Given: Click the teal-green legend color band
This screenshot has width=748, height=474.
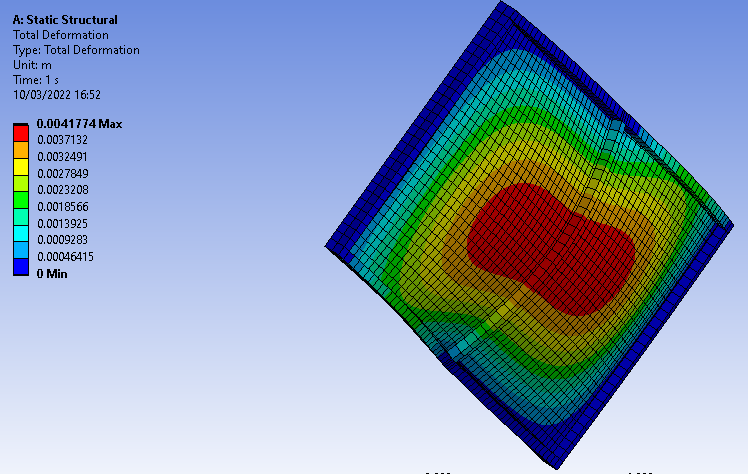Looking at the screenshot, I should (21, 216).
